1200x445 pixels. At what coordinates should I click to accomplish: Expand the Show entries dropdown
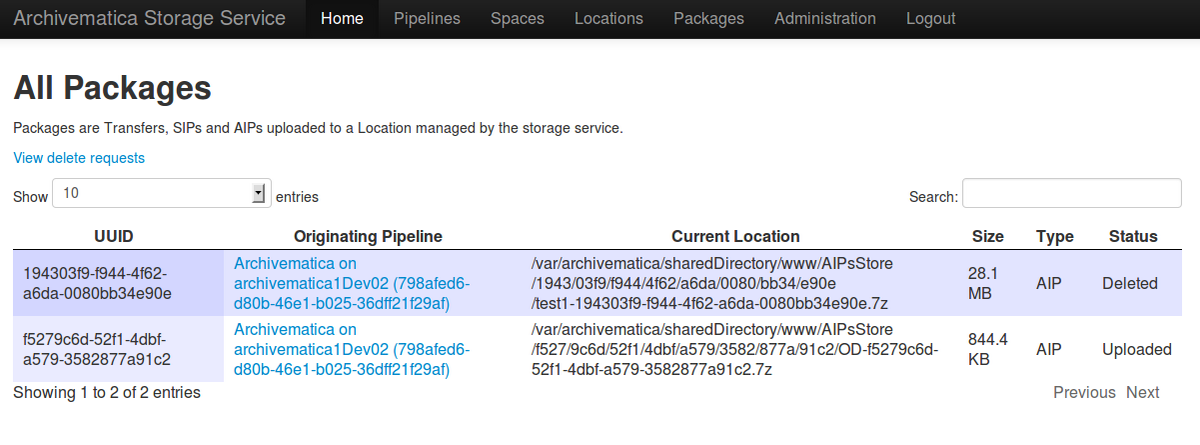pyautogui.click(x=161, y=194)
